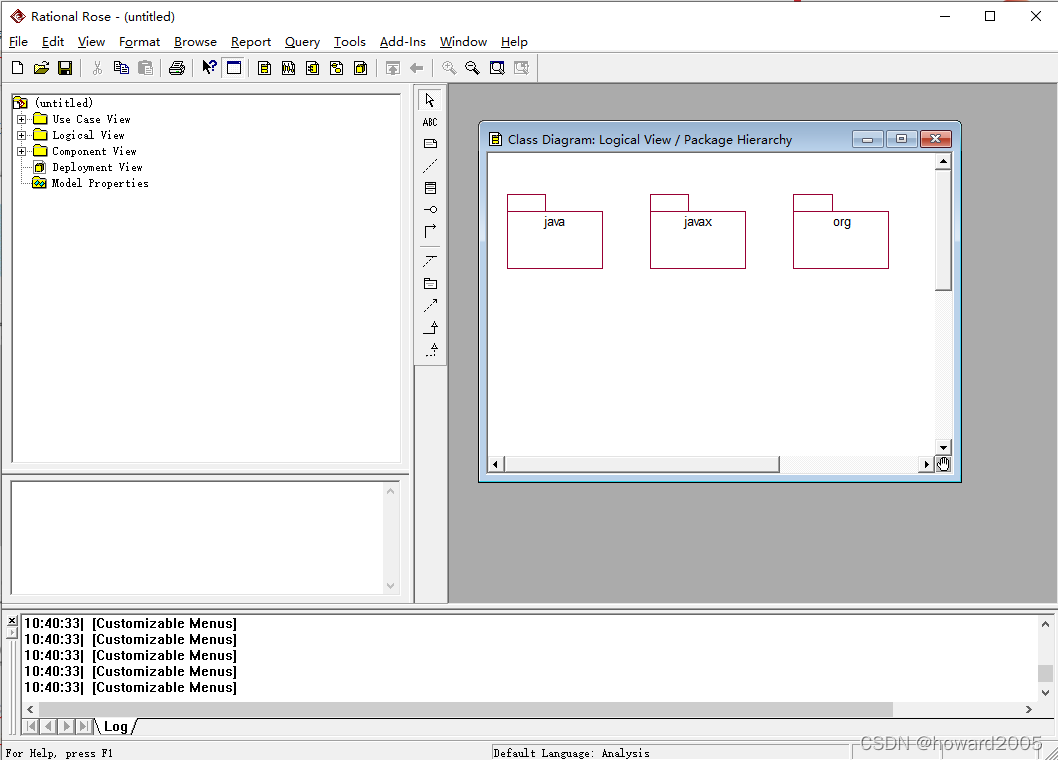Select the Note tool in the toolbox

coord(430,144)
